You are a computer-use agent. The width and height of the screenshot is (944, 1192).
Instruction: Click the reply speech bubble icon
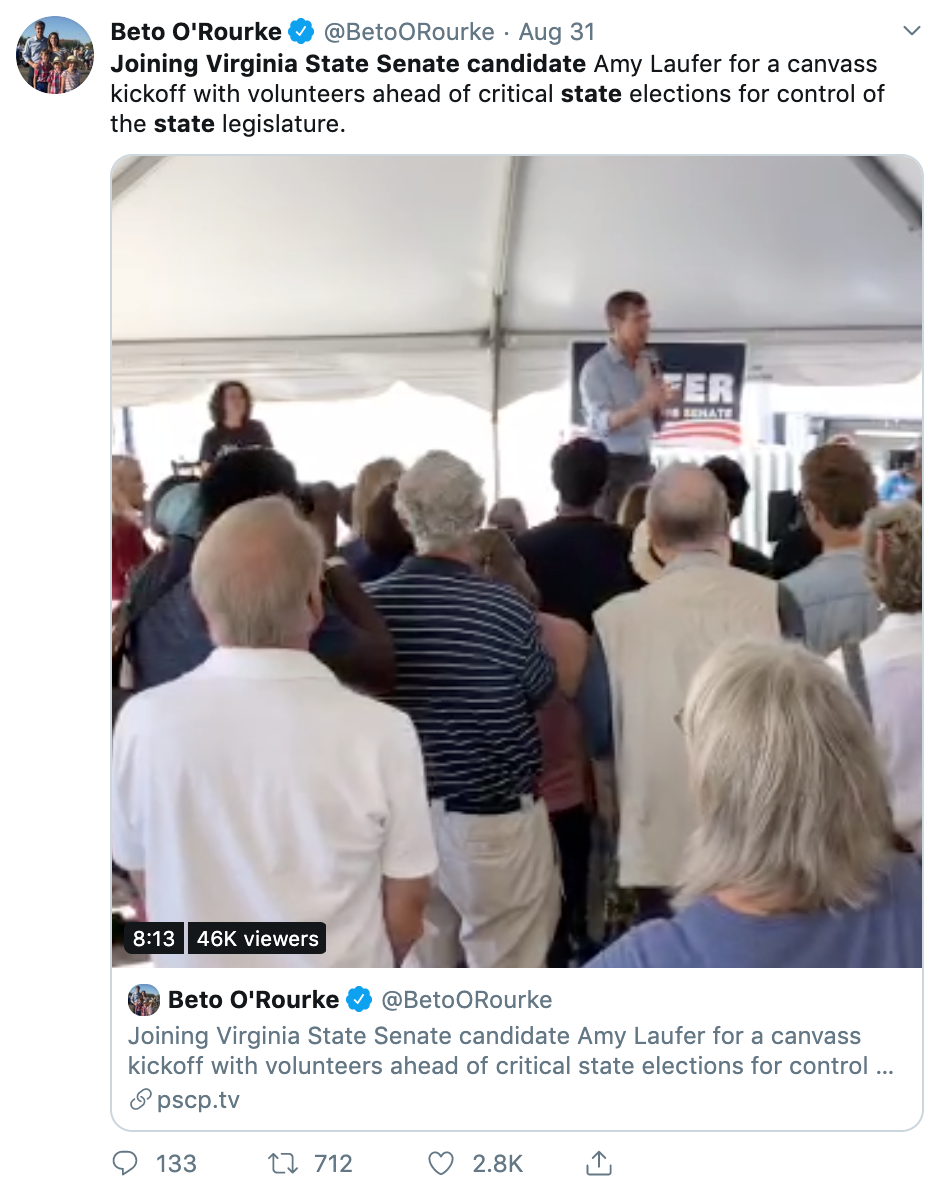[x=125, y=1162]
